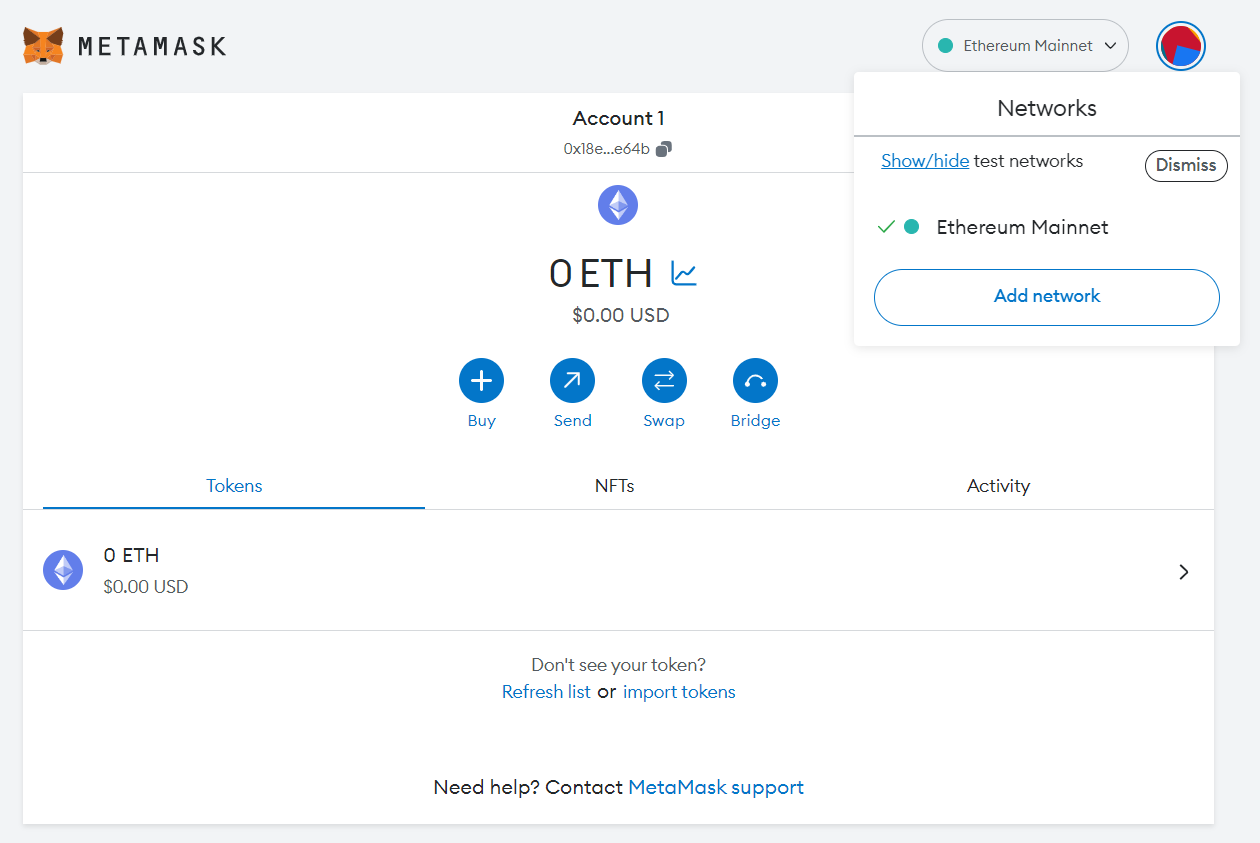Viewport: 1260px width, 843px height.
Task: Click the Send arrow icon
Action: [x=572, y=380]
